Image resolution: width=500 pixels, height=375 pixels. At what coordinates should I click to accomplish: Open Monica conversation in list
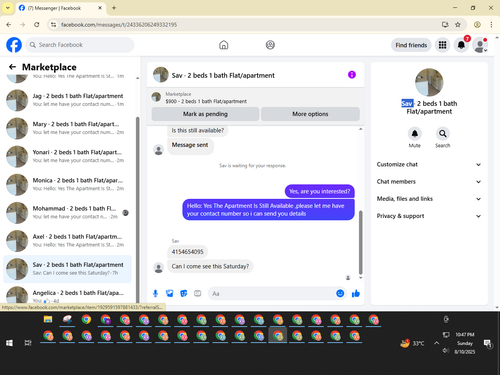click(x=67, y=184)
